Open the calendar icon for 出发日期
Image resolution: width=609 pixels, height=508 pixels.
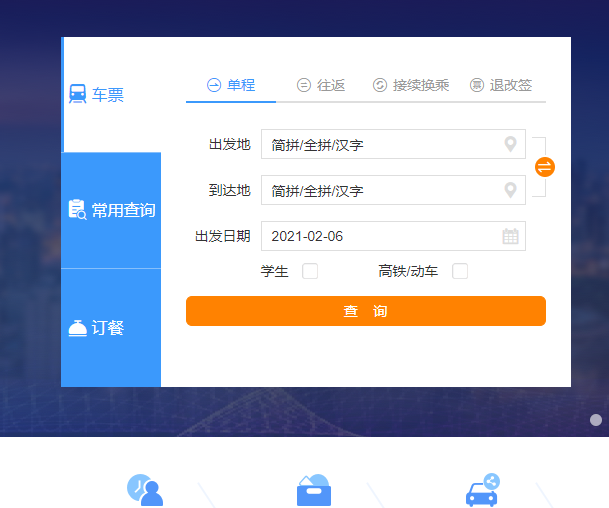(510, 237)
